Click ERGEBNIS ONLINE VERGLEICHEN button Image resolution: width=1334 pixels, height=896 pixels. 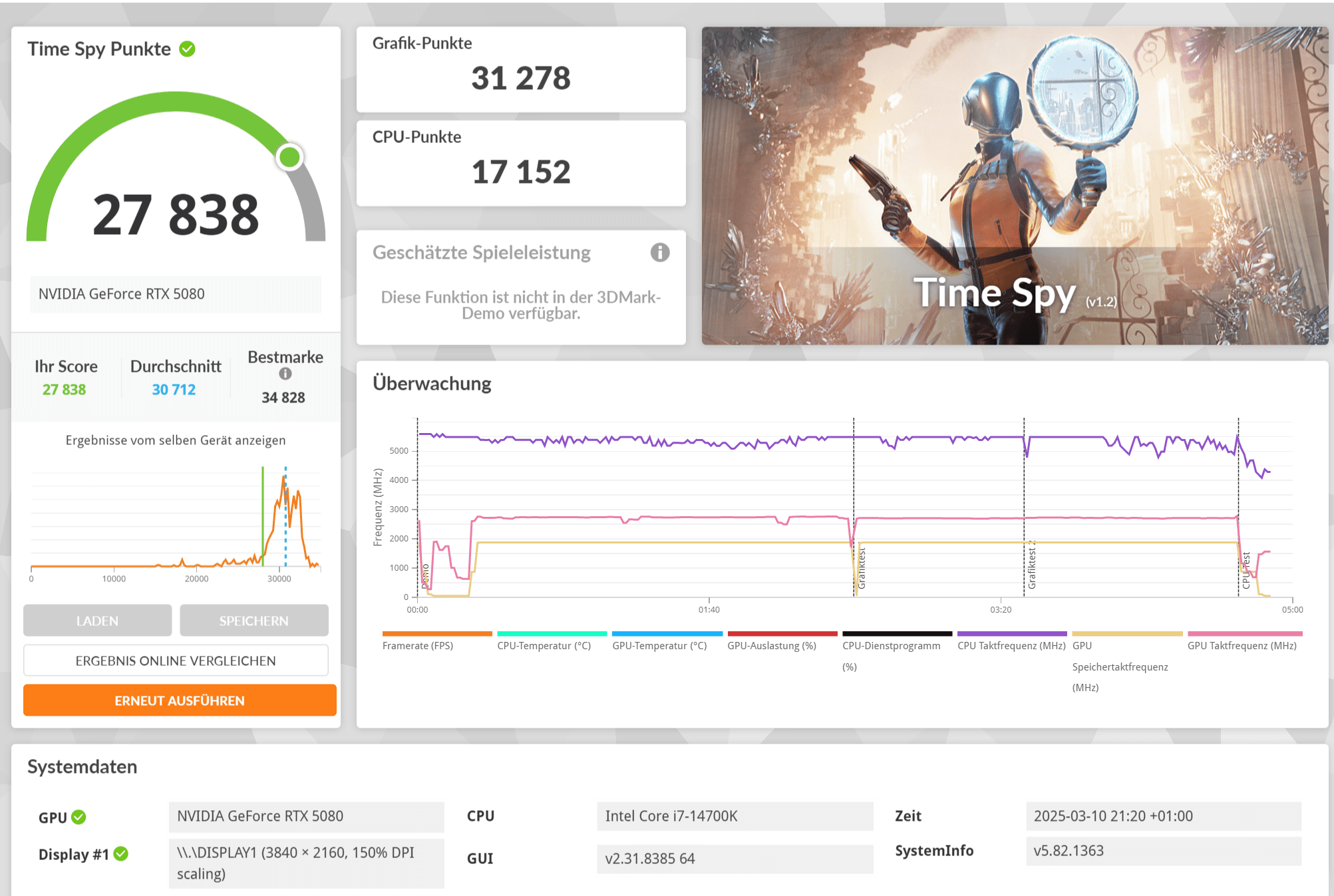click(x=176, y=661)
